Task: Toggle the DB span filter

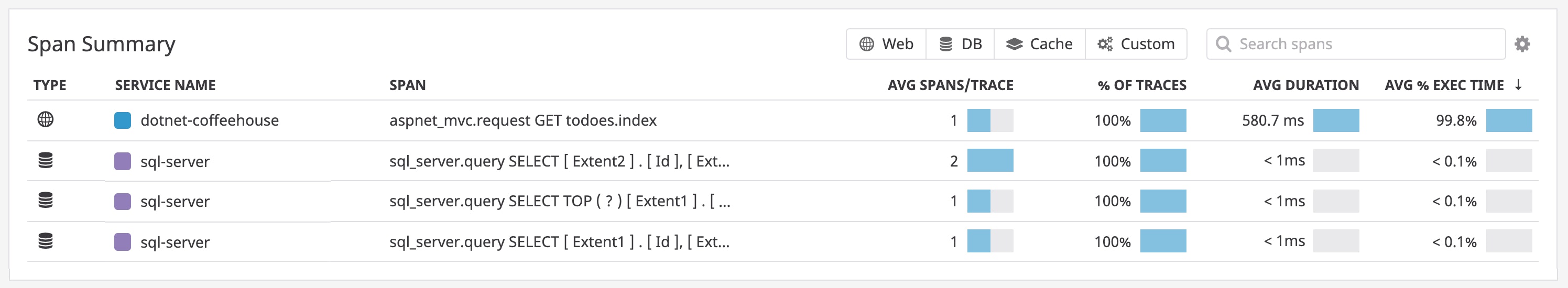Action: (x=961, y=44)
